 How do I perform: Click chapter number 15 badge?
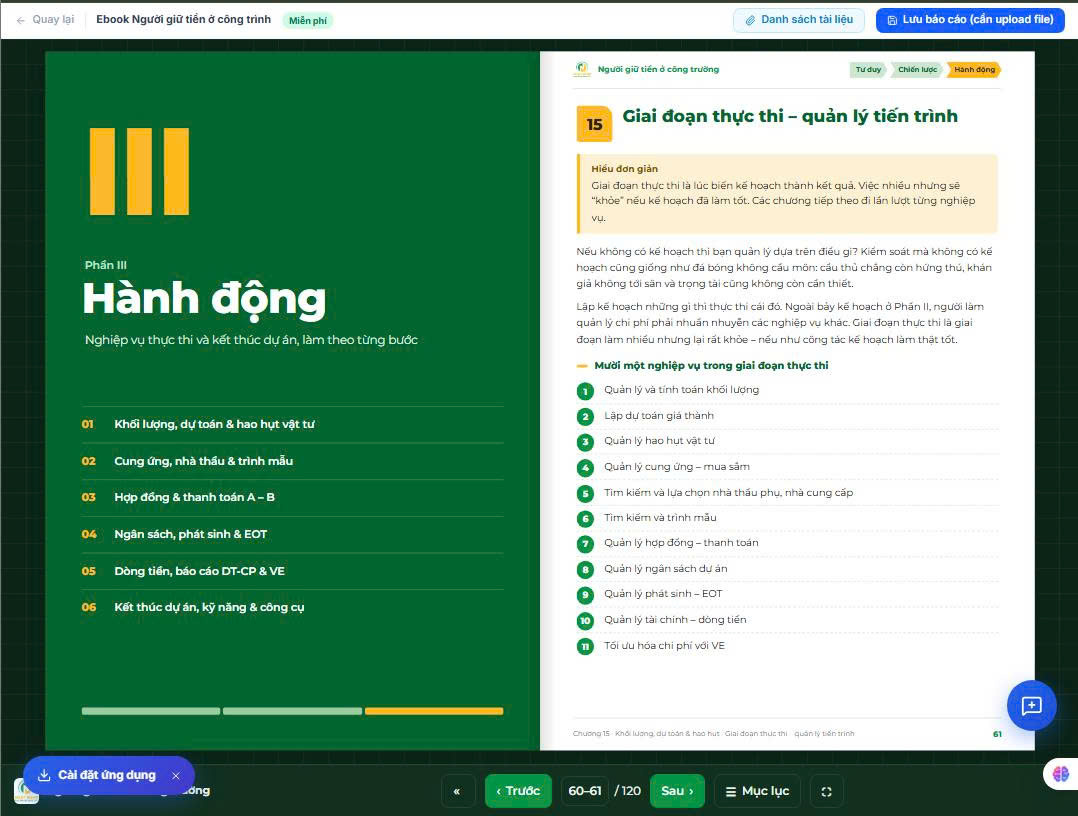(x=594, y=124)
